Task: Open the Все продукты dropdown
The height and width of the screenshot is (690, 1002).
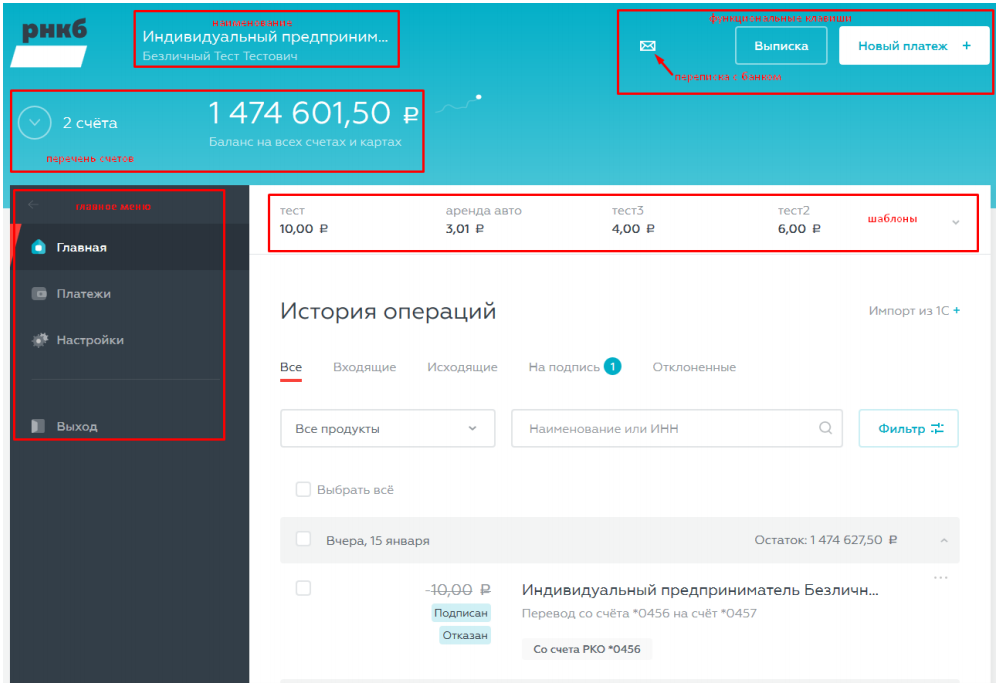Action: pyautogui.click(x=387, y=428)
